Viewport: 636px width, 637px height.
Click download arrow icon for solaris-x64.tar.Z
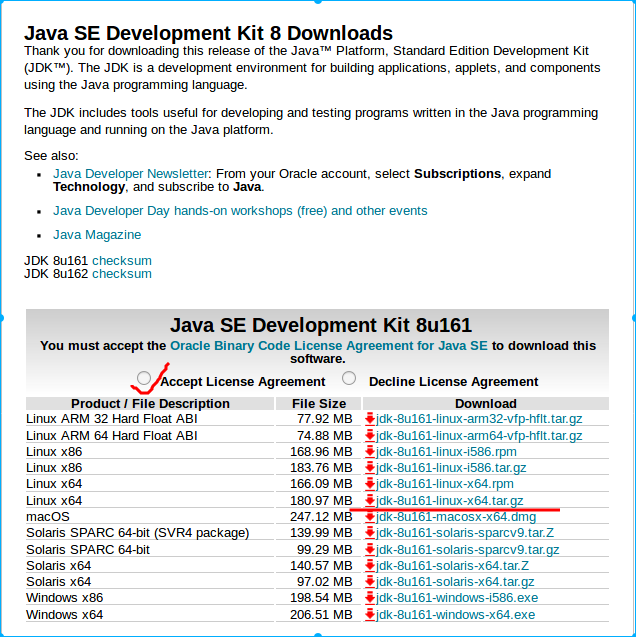[x=370, y=566]
